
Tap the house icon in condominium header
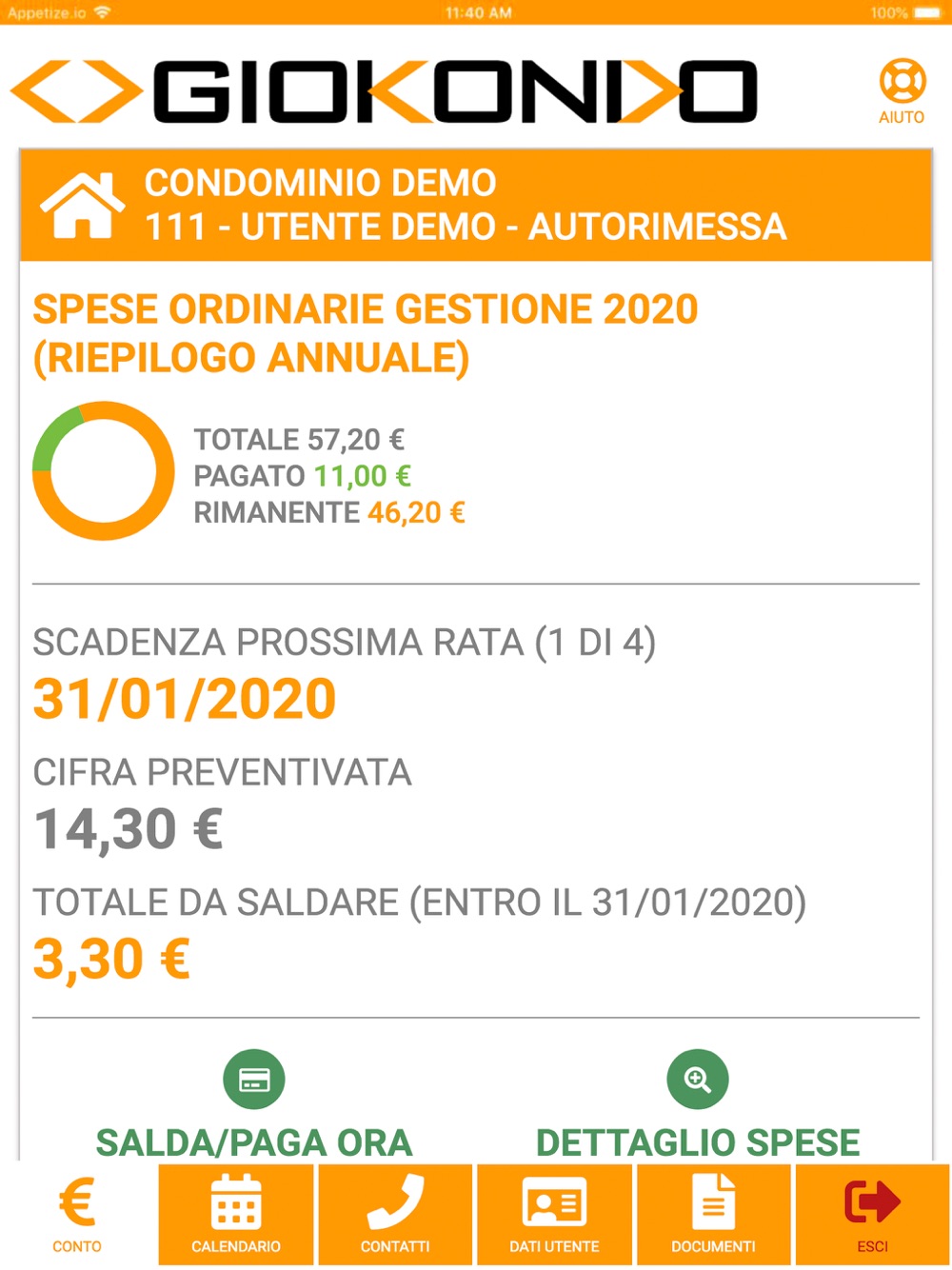pos(82,205)
